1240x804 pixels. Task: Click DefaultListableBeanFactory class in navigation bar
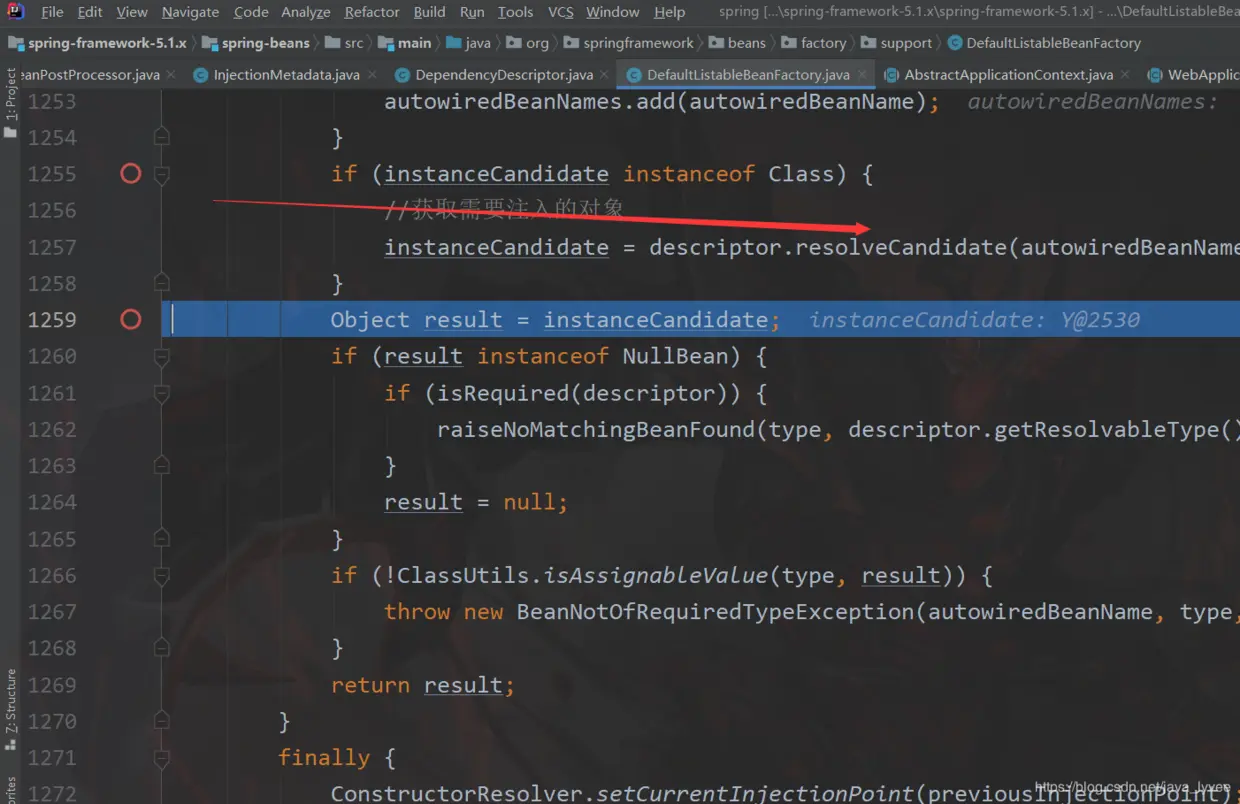pyautogui.click(x=1044, y=43)
